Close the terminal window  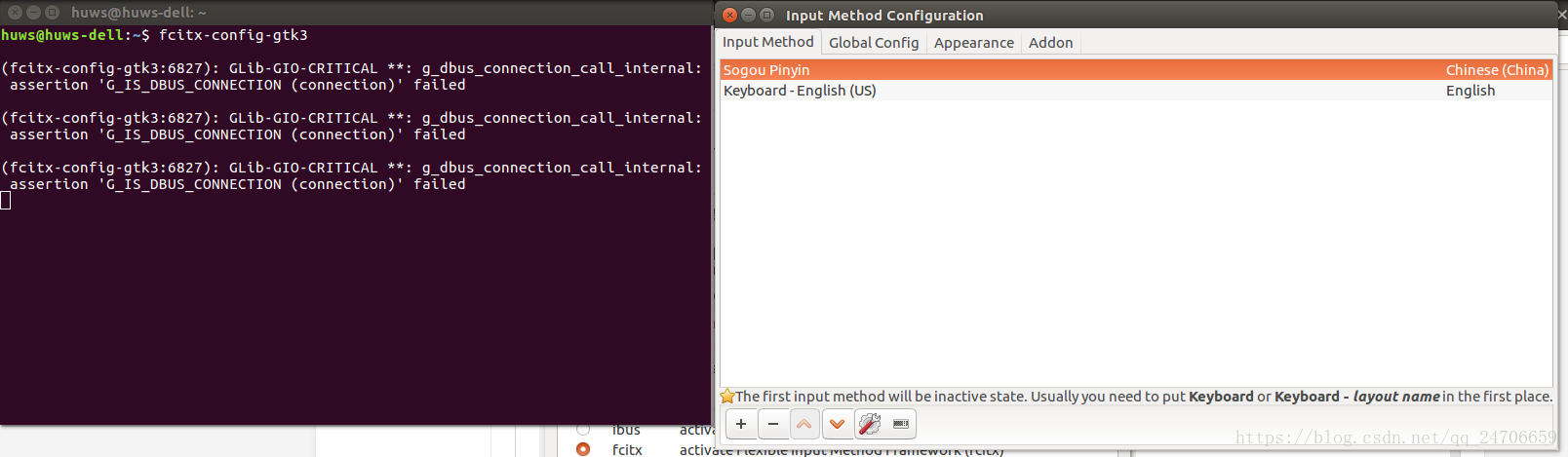[x=16, y=13]
